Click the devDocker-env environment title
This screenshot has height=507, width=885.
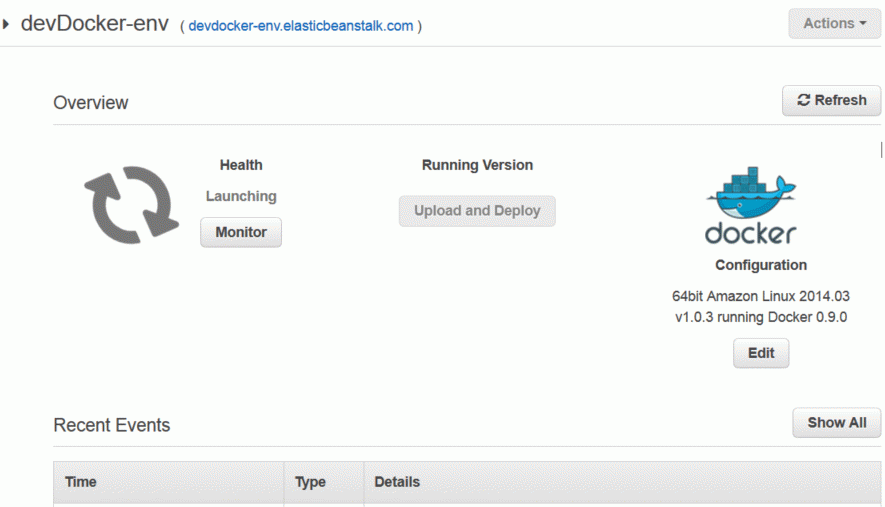pyautogui.click(x=95, y=24)
